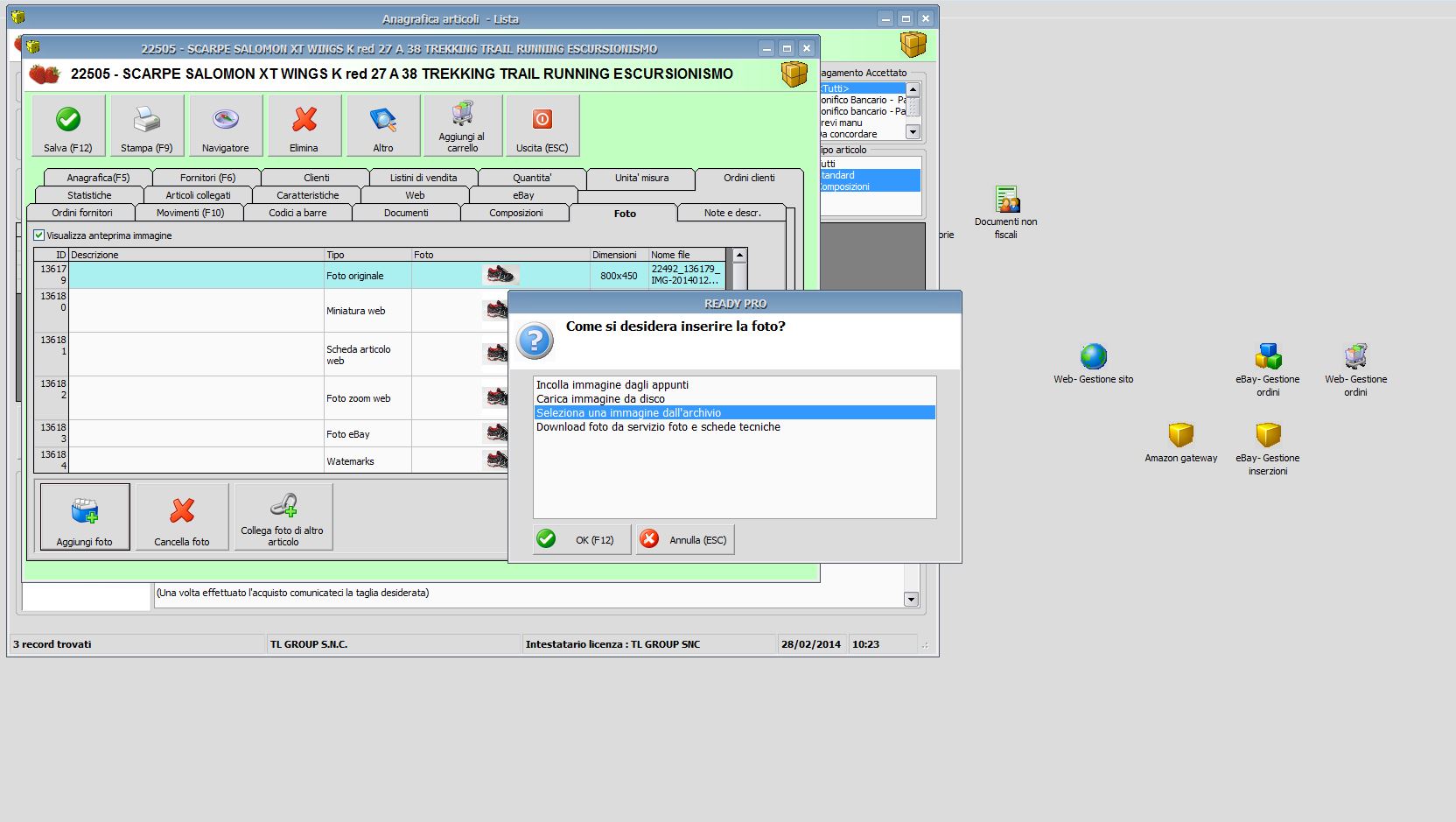Open the Composizioni tab

pos(515,213)
